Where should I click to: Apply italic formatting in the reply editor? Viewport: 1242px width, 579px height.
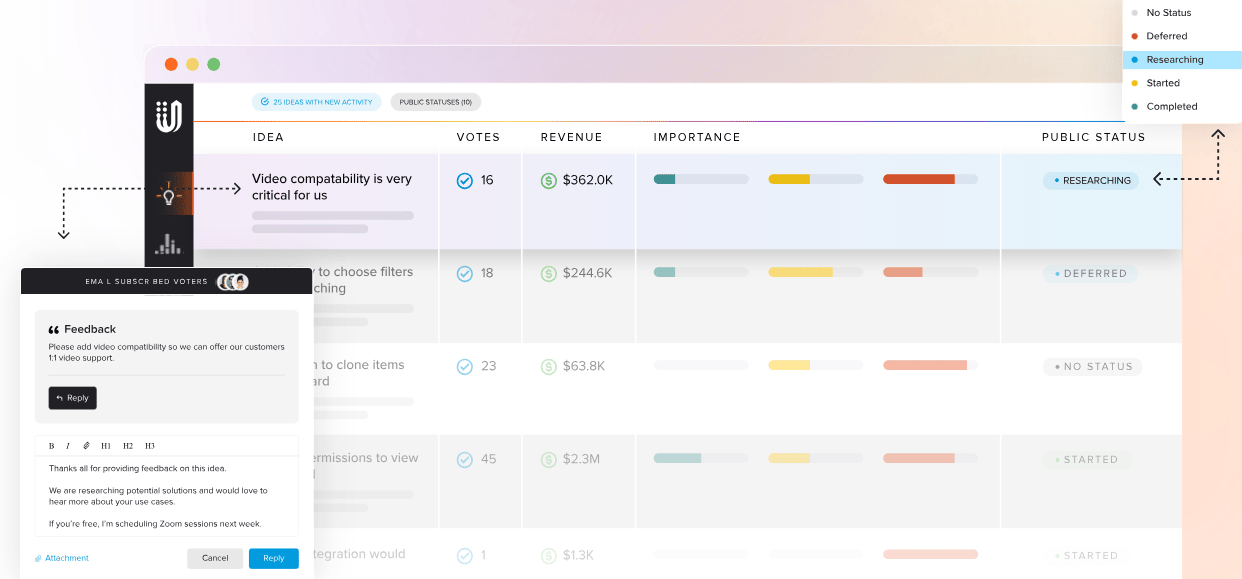point(66,445)
